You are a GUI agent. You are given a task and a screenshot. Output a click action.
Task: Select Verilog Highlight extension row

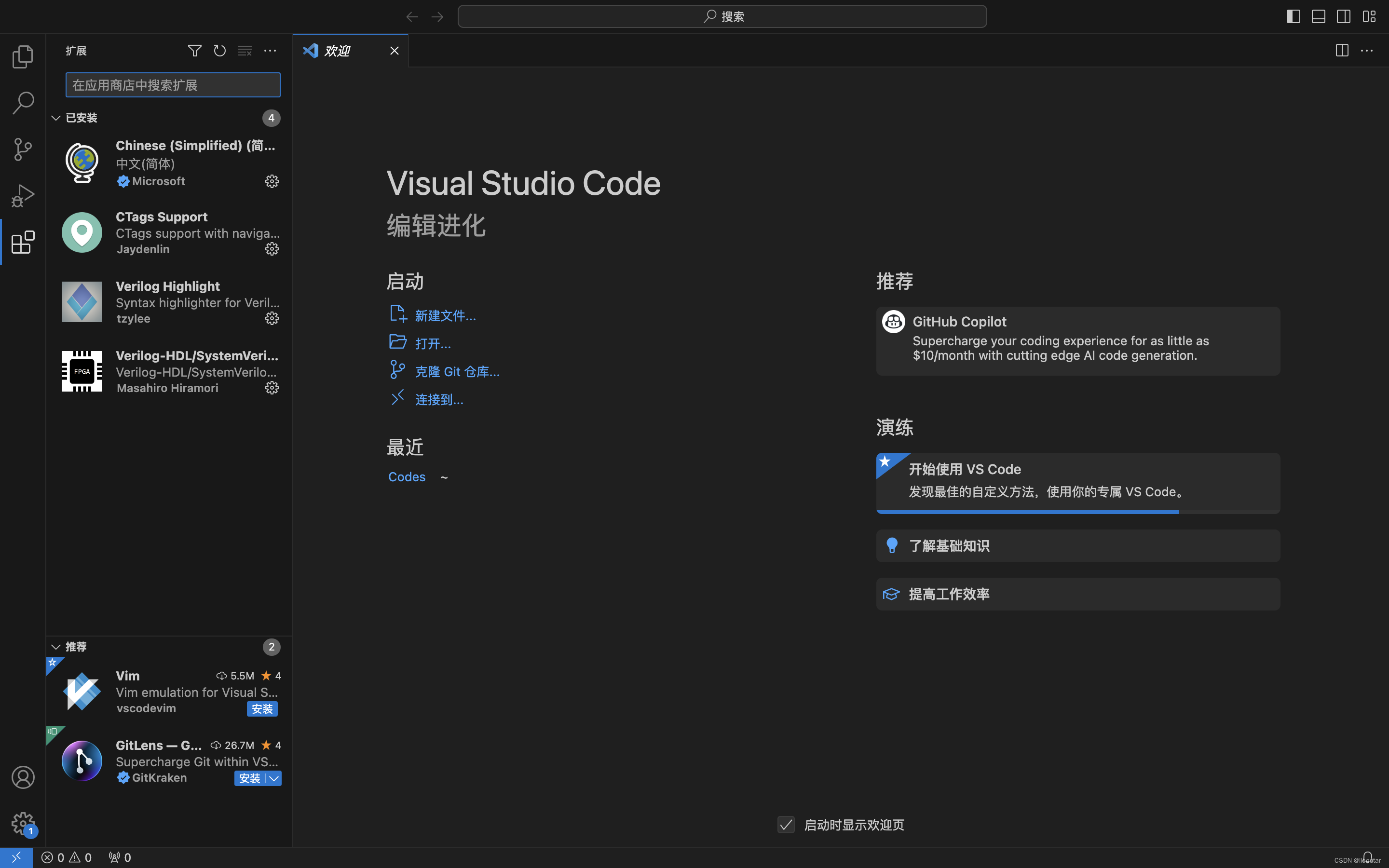[x=169, y=302]
